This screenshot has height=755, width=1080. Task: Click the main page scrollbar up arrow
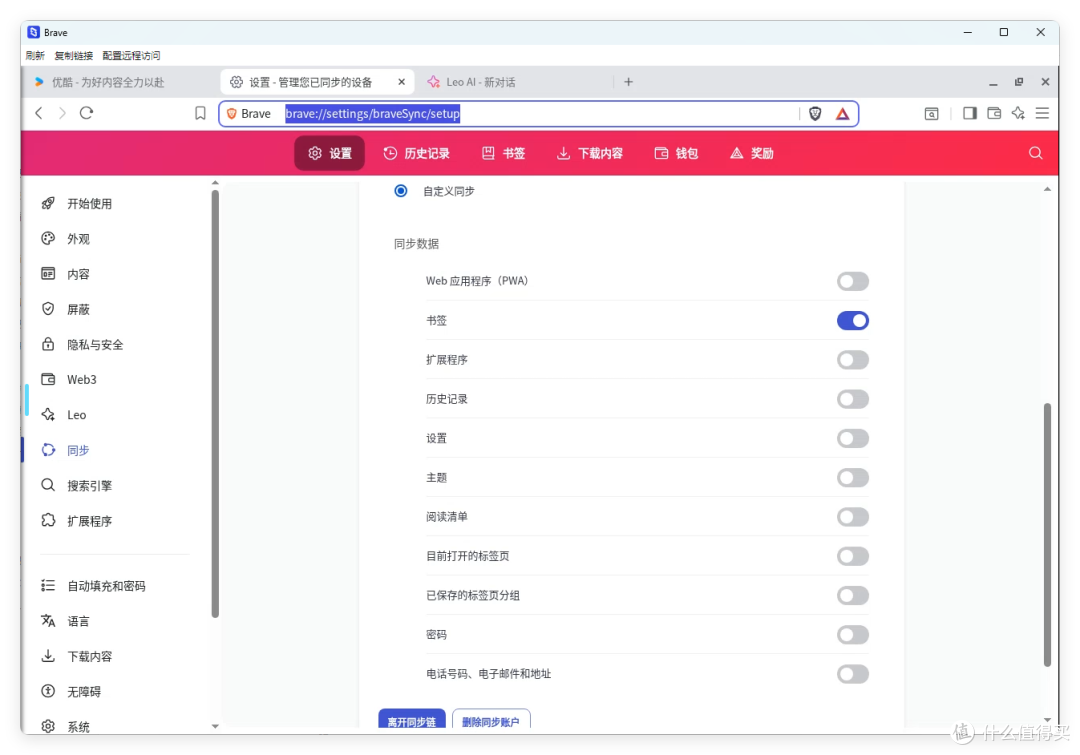(1047, 189)
